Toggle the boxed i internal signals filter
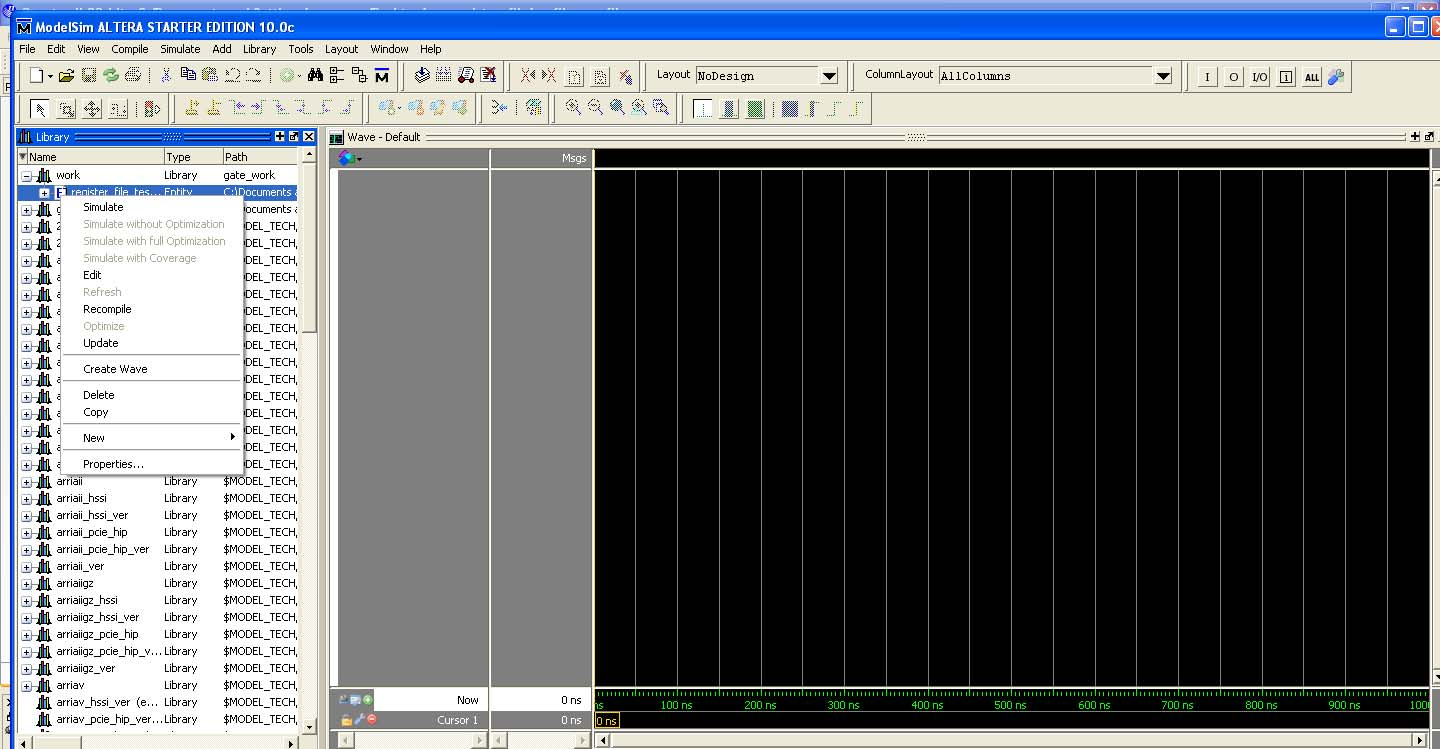This screenshot has height=749, width=1440. click(x=1286, y=77)
